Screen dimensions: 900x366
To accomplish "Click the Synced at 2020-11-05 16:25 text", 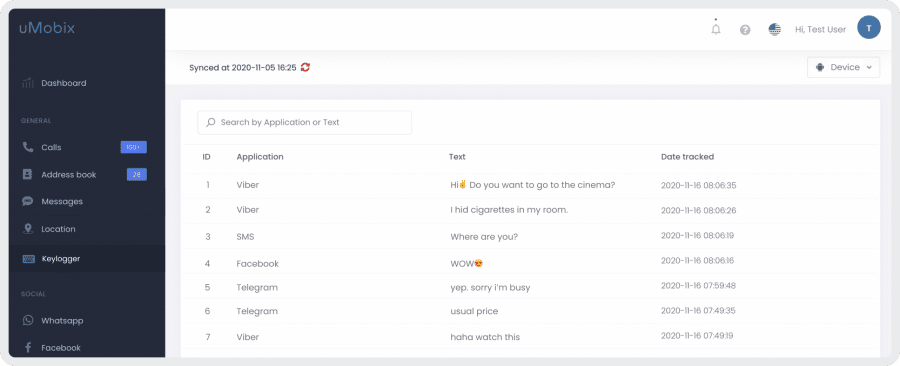I will [x=243, y=68].
